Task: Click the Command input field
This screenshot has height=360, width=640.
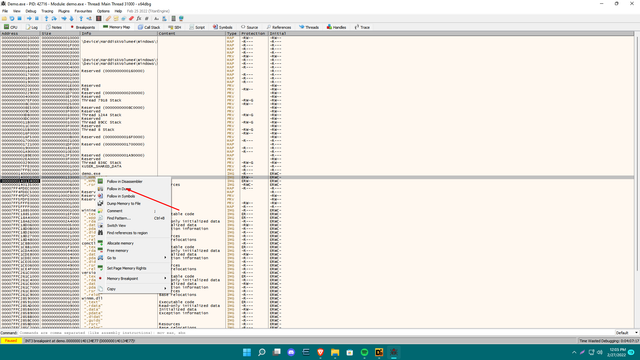Action: click(316, 333)
